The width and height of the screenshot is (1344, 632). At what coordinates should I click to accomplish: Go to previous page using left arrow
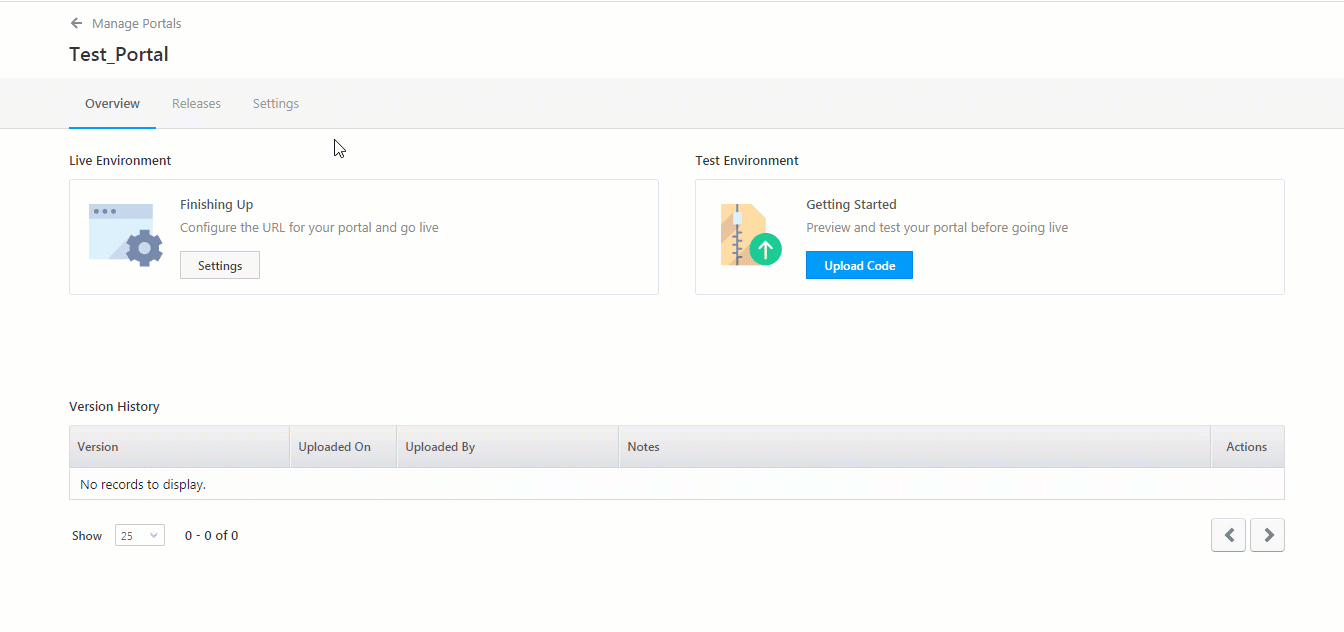pyautogui.click(x=1228, y=535)
